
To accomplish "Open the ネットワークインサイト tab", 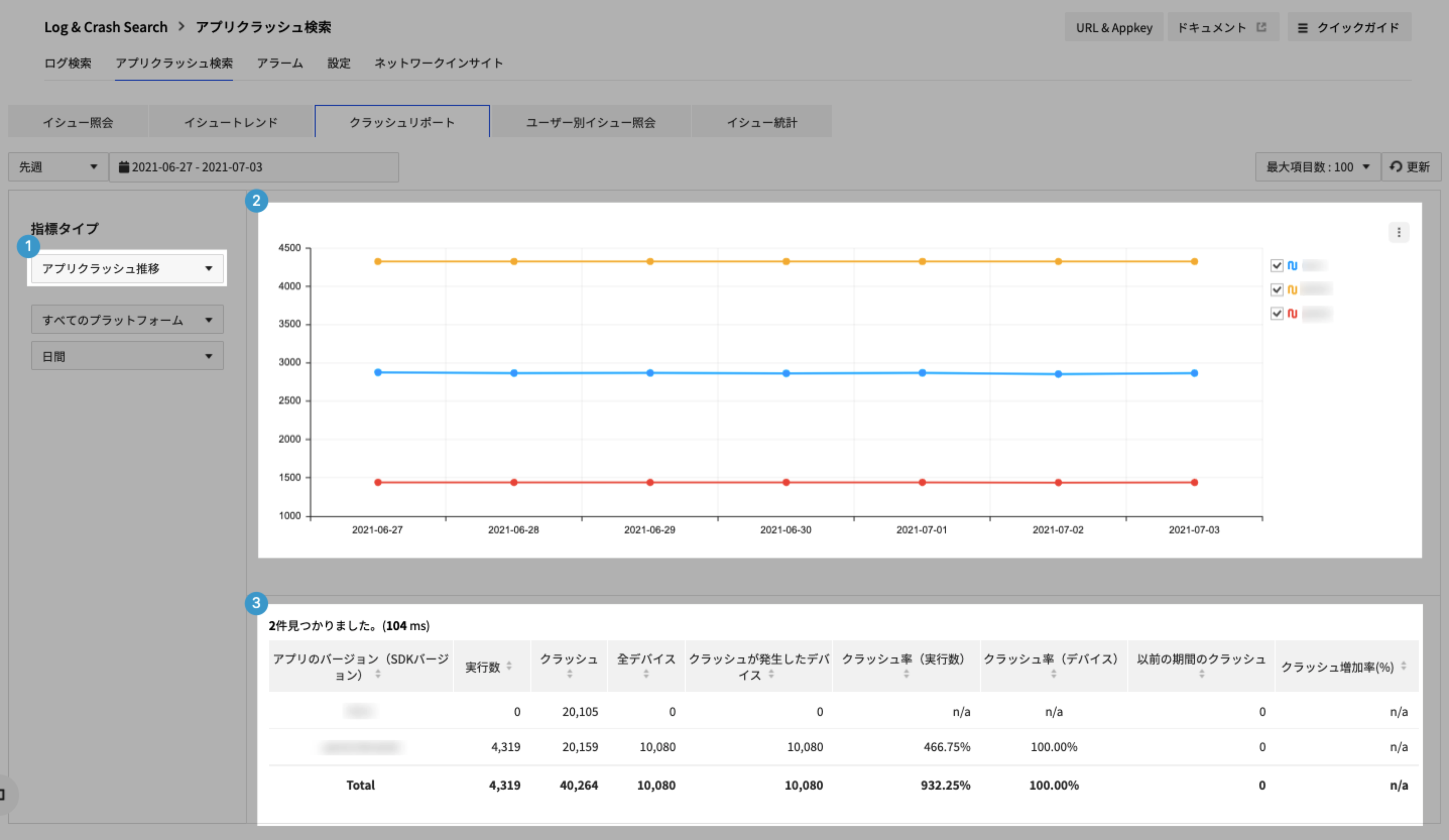I will [439, 63].
